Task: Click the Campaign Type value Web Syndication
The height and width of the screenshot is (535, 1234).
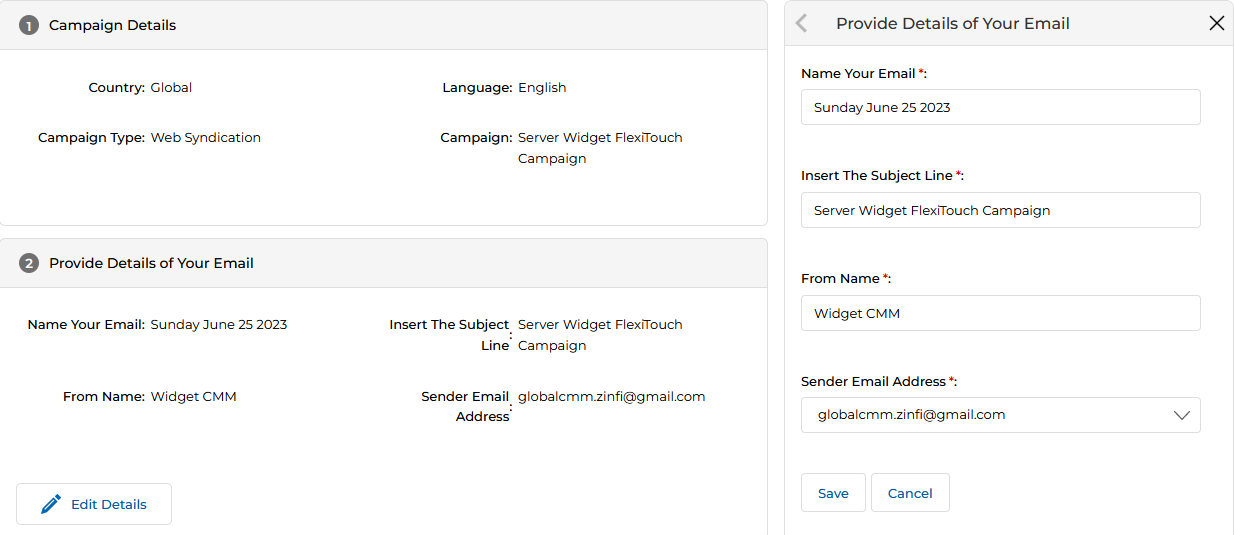Action: pyautogui.click(x=206, y=137)
